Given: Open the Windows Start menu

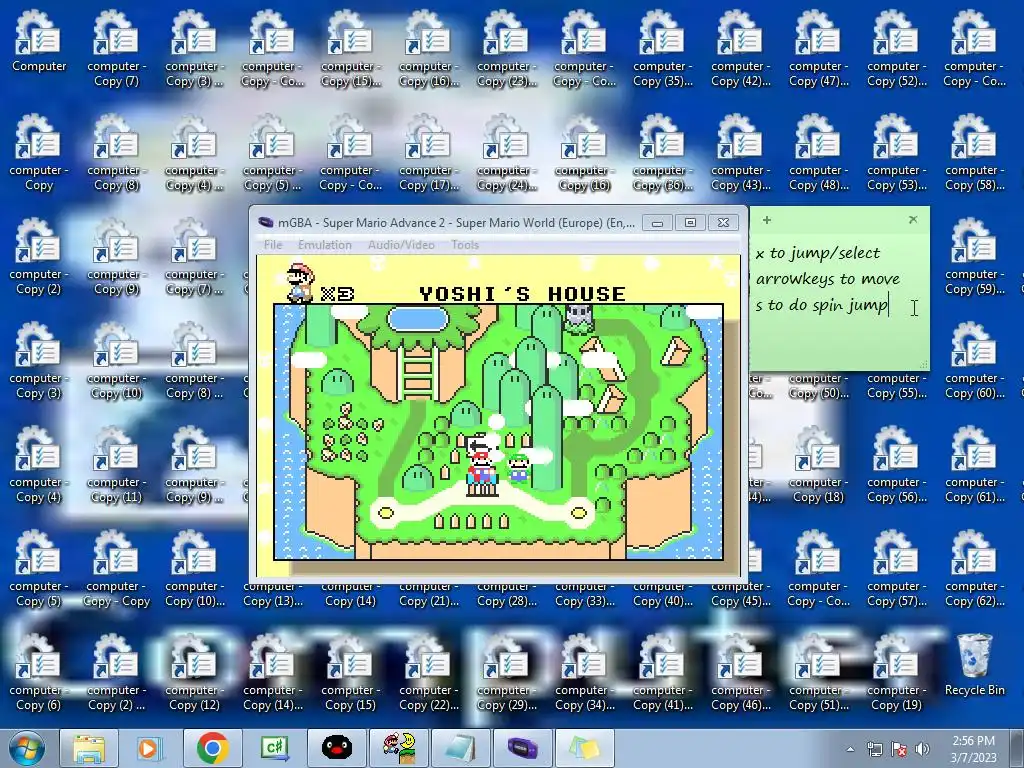Looking at the screenshot, I should pyautogui.click(x=26, y=748).
